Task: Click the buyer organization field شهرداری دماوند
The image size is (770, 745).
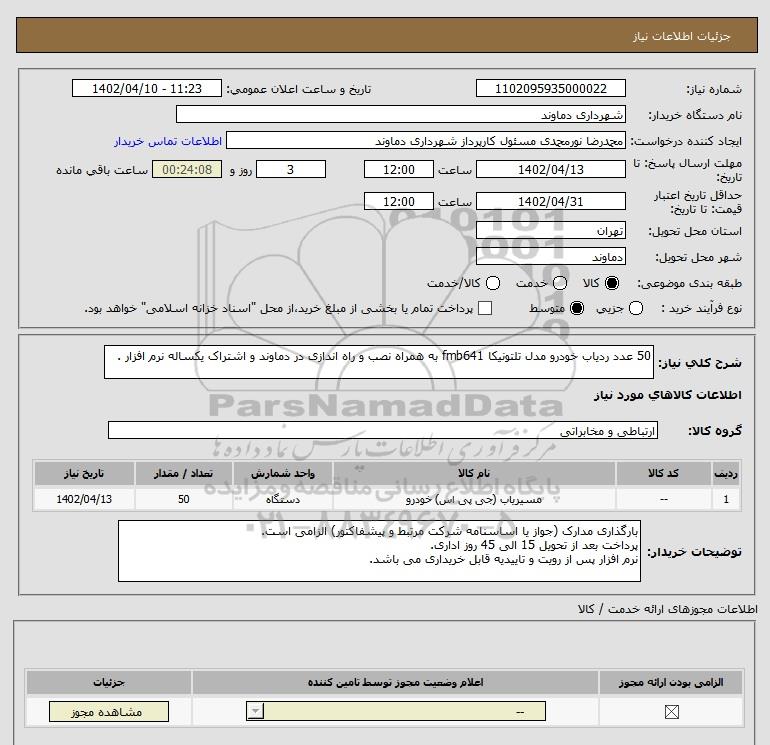Action: click(401, 114)
